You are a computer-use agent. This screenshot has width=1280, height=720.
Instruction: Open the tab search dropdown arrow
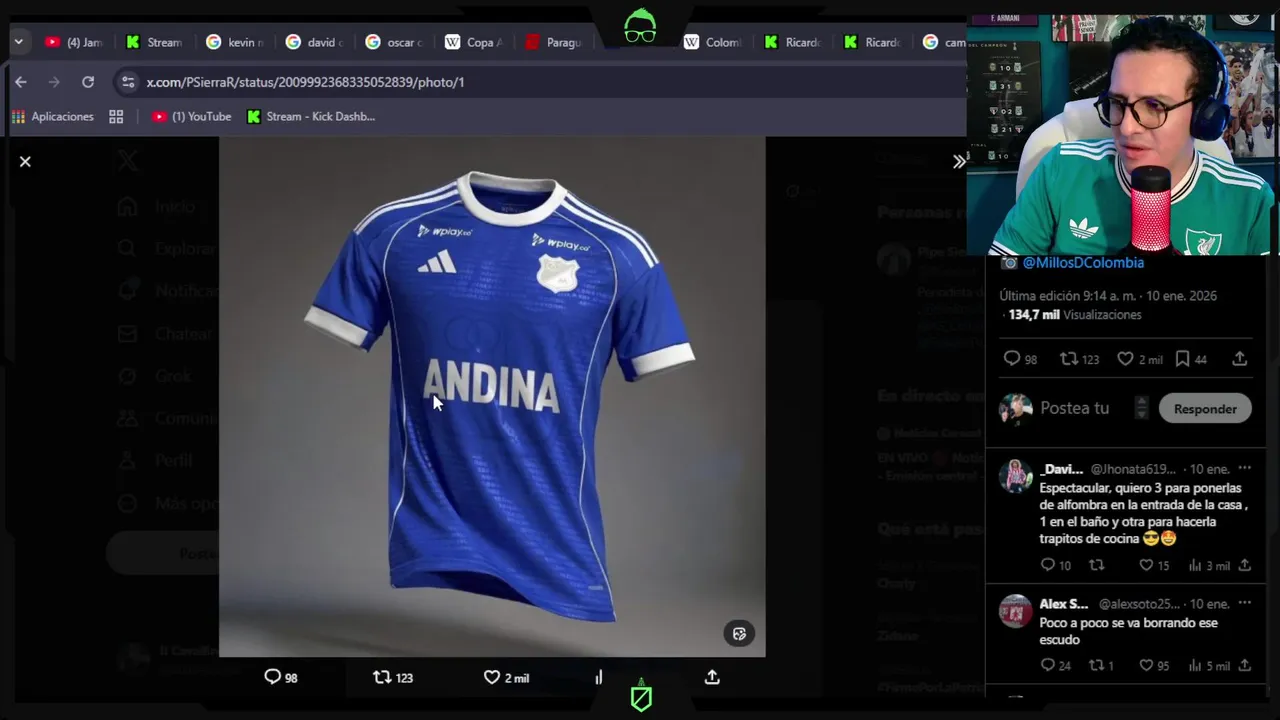pos(18,42)
